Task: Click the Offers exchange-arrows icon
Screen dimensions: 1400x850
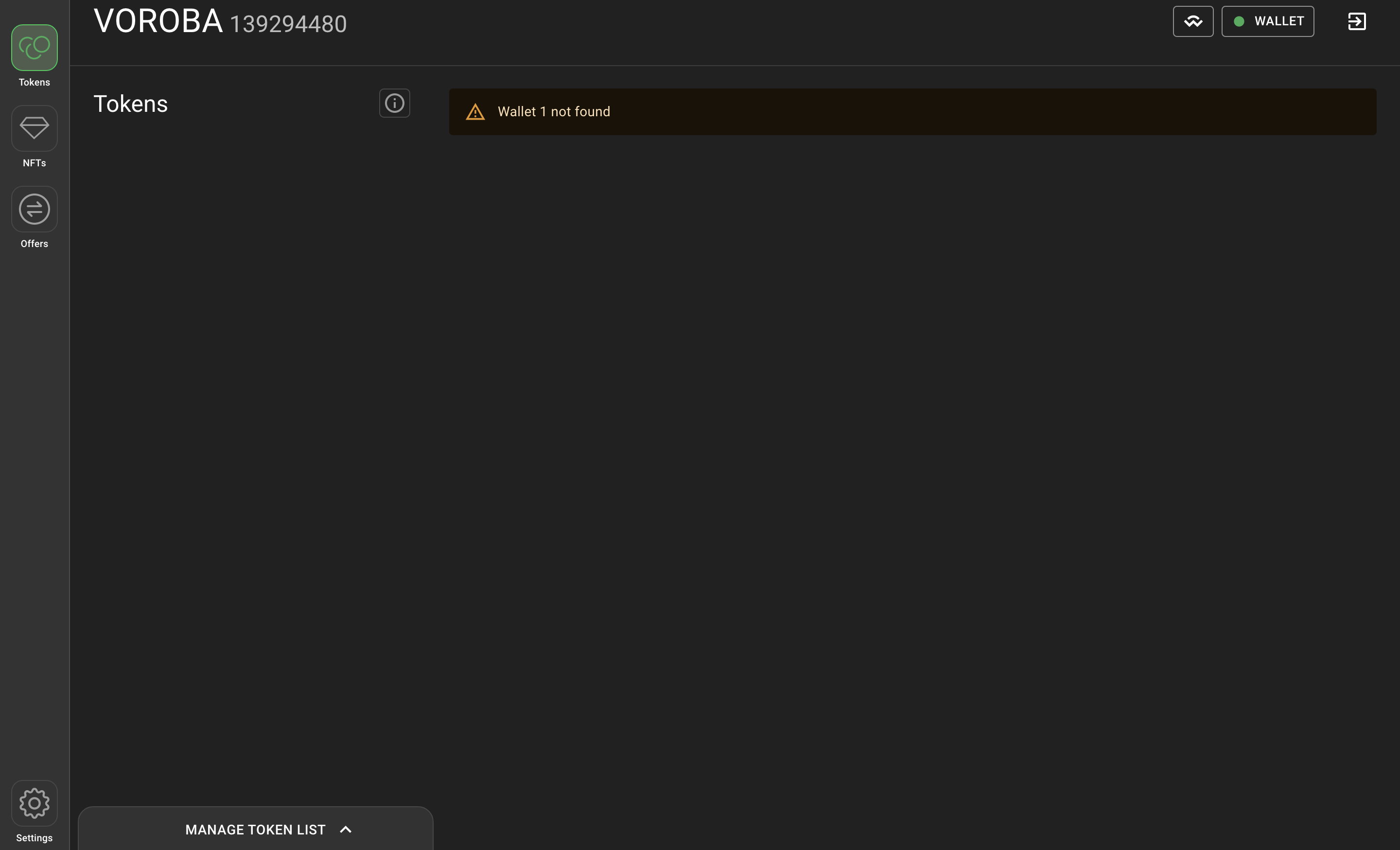Action: pos(34,209)
